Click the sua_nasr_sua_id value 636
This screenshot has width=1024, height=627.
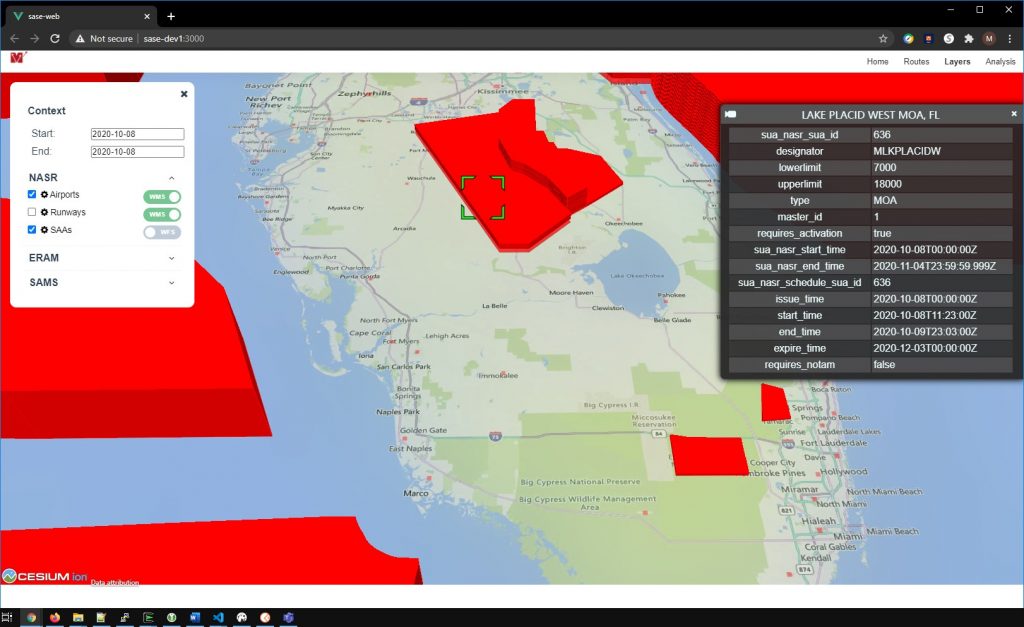click(882, 135)
